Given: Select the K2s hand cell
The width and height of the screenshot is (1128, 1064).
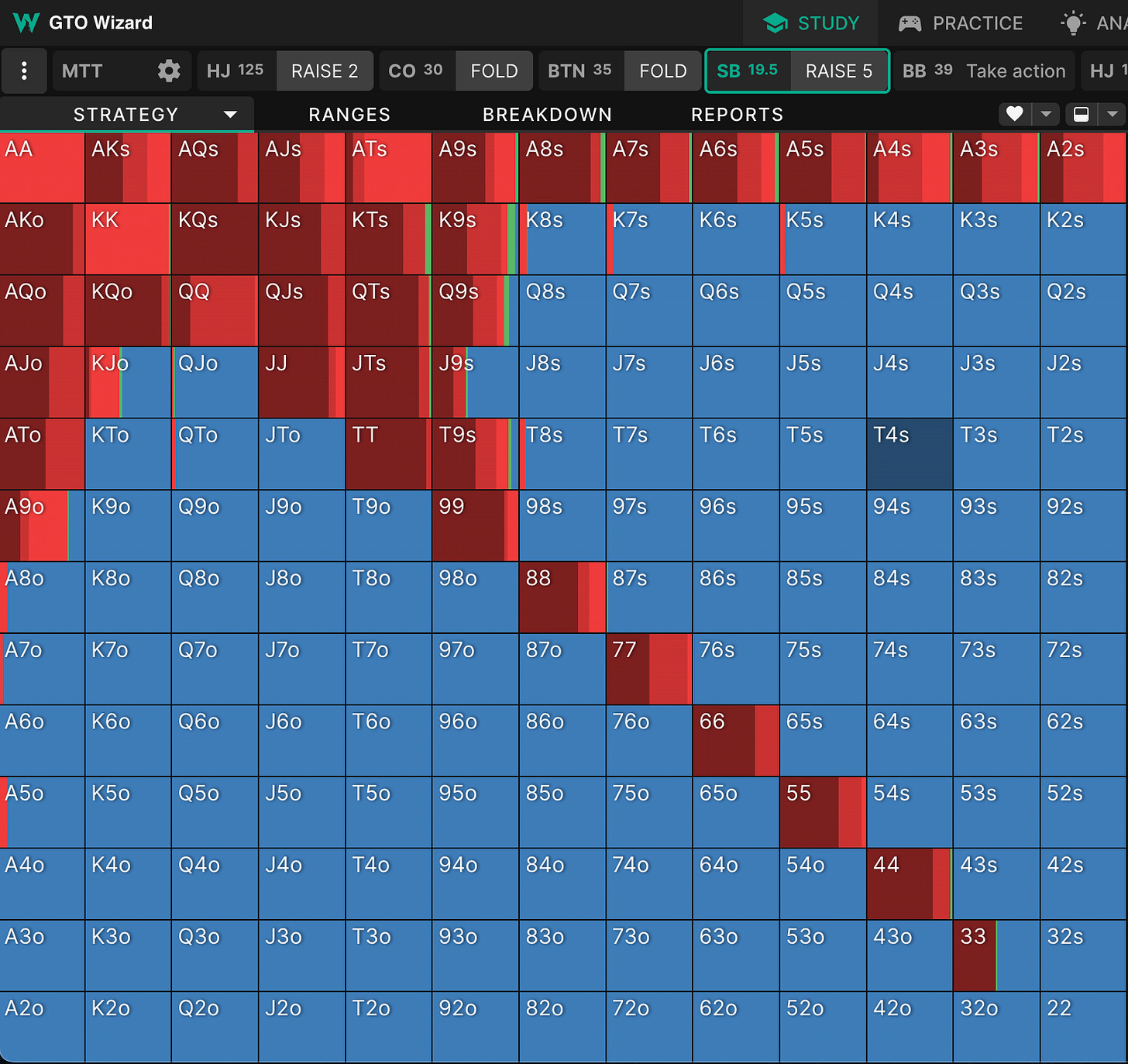Looking at the screenshot, I should 1085,239.
